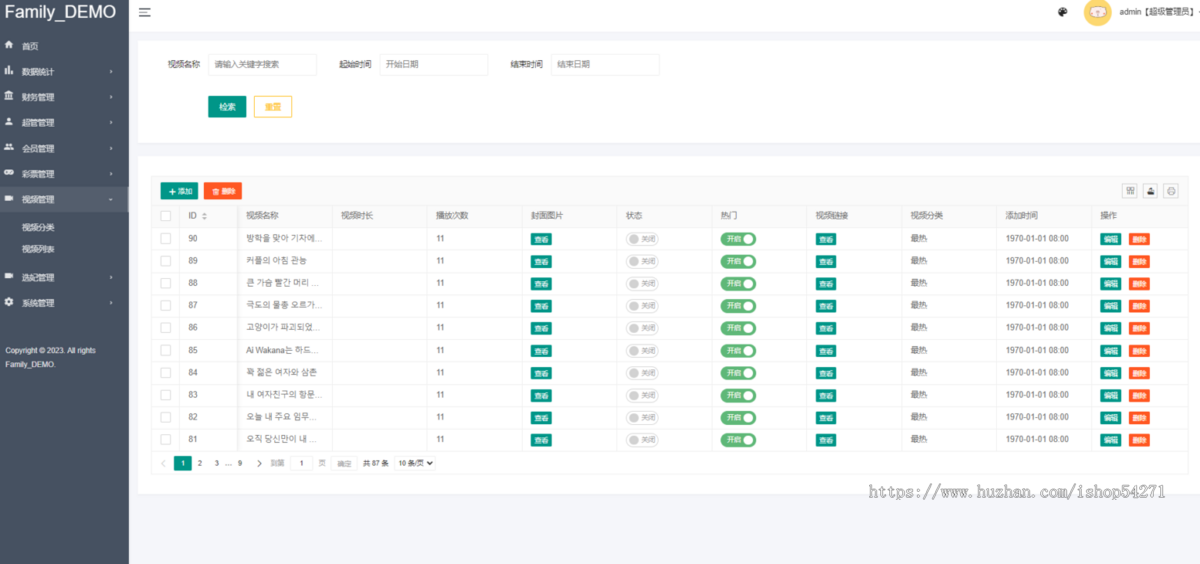This screenshot has height=564, width=1200.
Task: Toggle the 热门 switch for row 89
Action: 738,261
